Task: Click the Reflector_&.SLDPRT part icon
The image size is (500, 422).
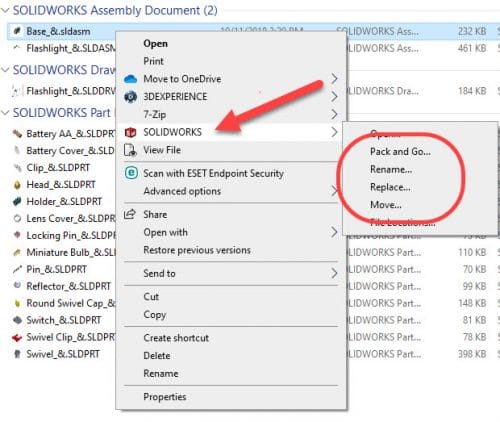Action: (17, 286)
